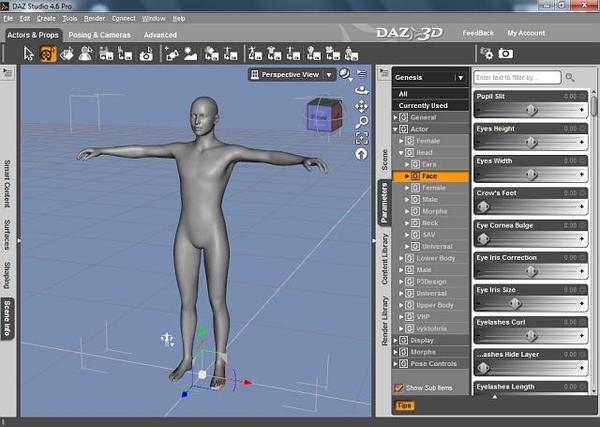Image resolution: width=600 pixels, height=427 pixels.
Task: Click the Eye Iris Size slider handle
Action: coord(515,304)
